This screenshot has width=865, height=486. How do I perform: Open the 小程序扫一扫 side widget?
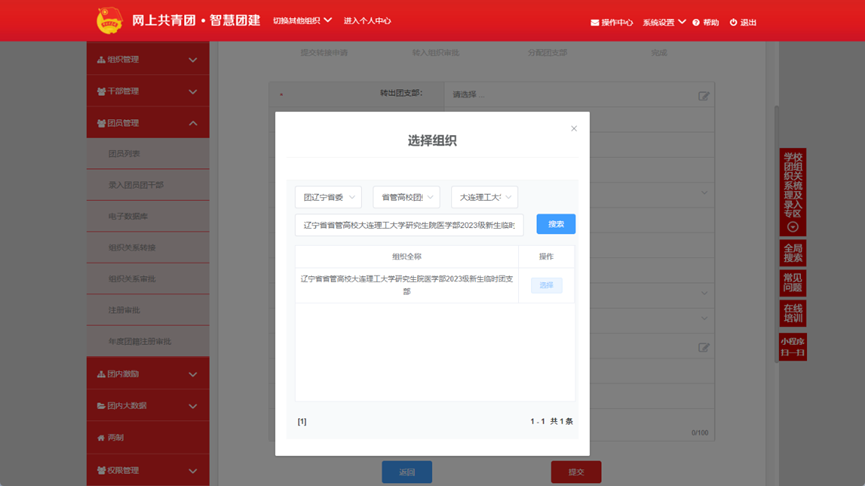(792, 347)
